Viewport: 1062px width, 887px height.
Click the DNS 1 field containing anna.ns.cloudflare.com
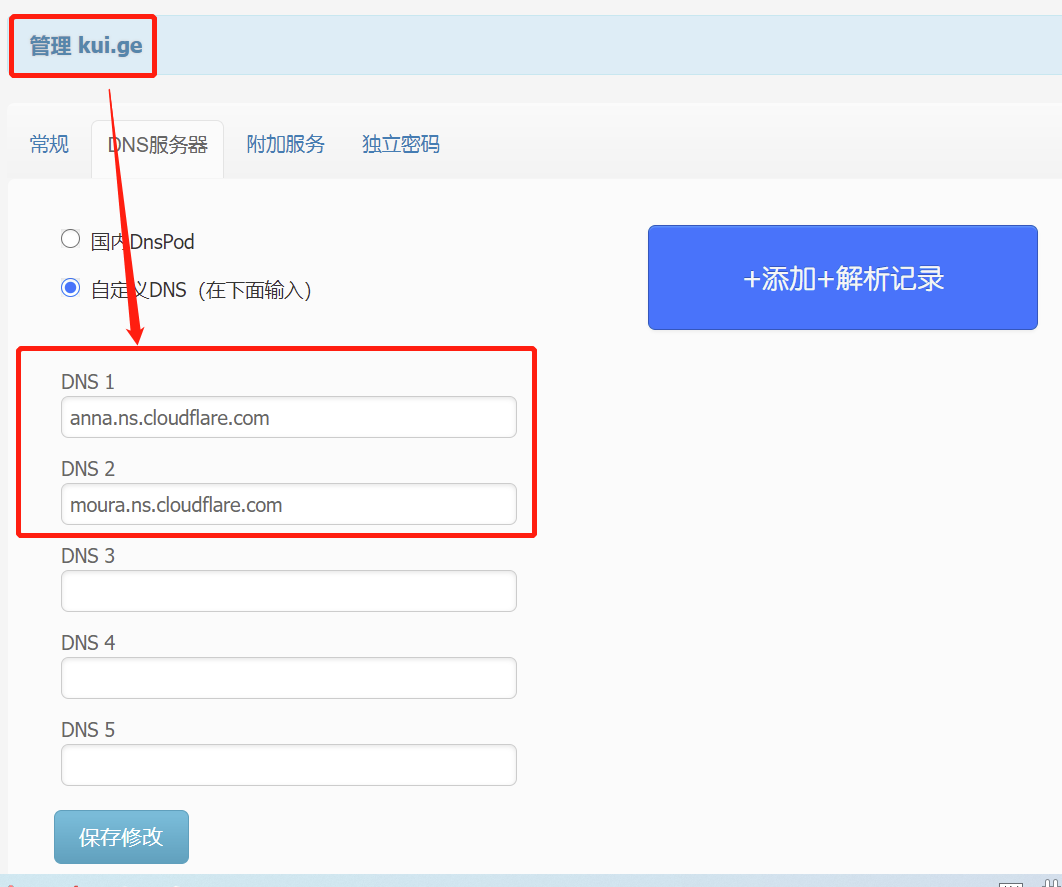tap(288, 417)
